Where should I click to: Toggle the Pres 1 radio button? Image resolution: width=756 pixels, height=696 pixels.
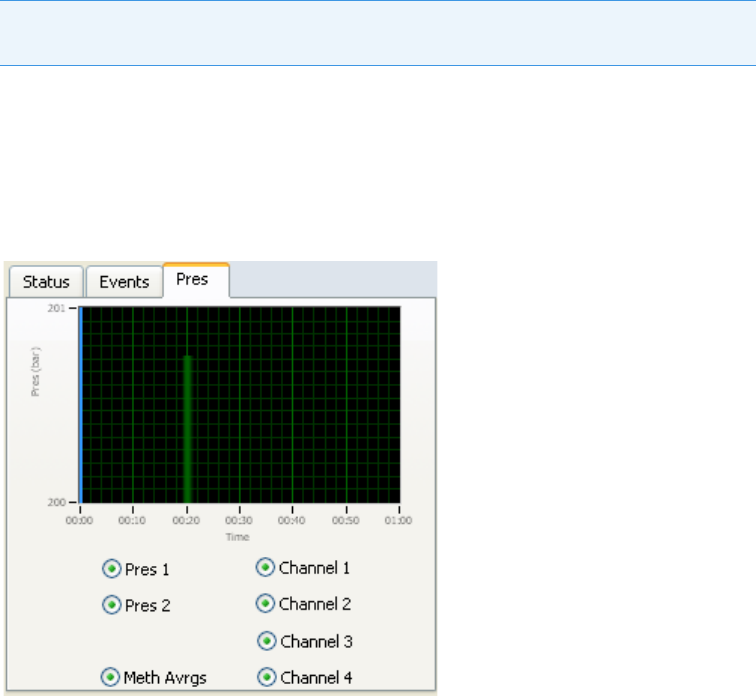tap(111, 569)
